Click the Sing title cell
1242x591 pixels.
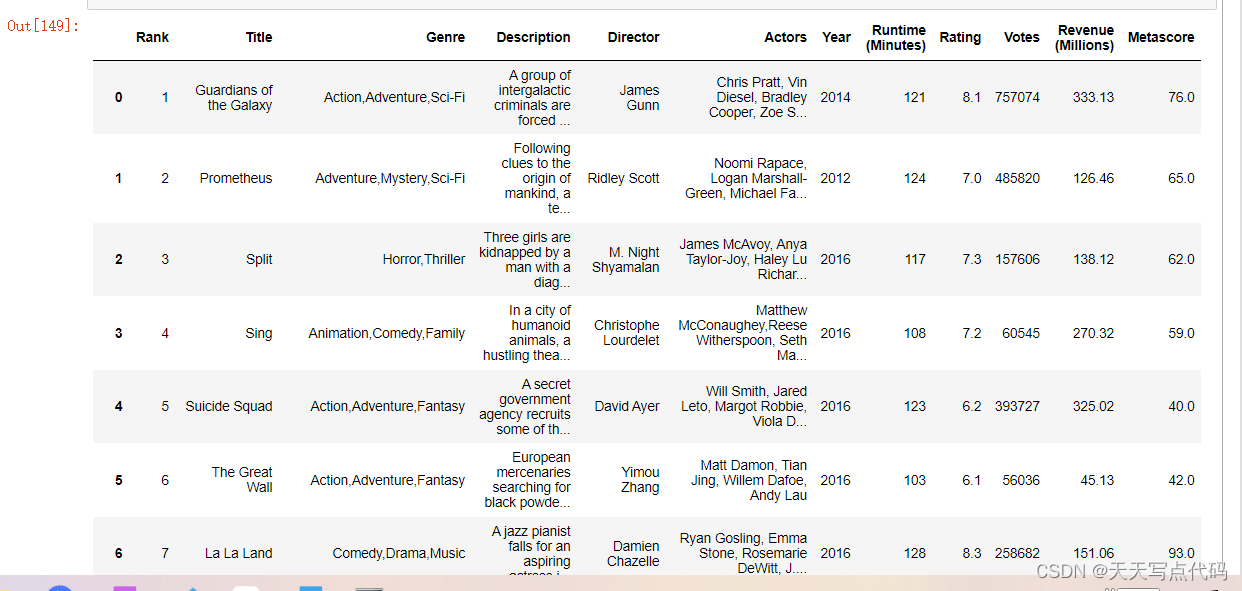point(259,334)
